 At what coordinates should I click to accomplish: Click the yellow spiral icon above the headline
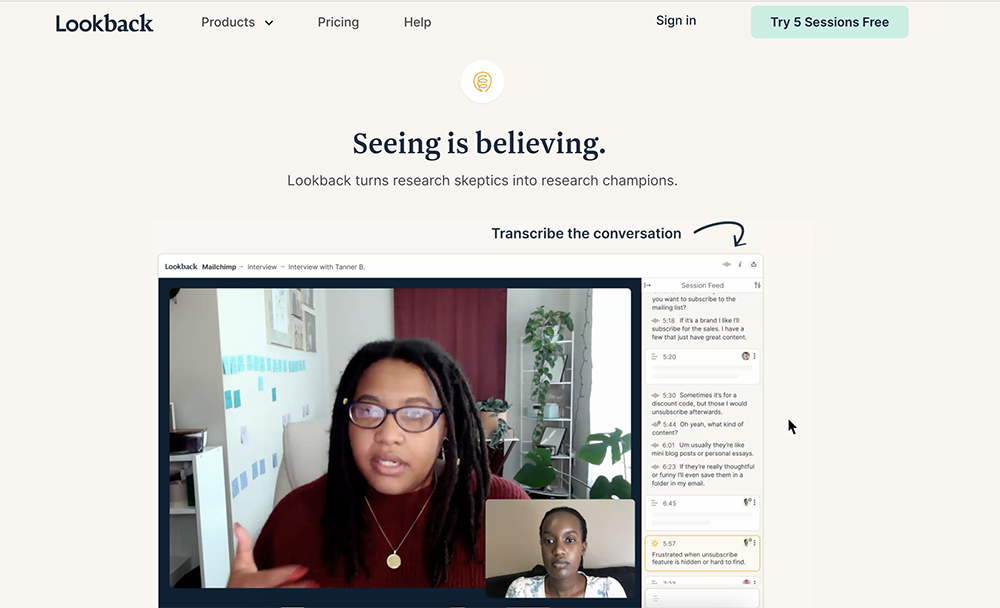[x=482, y=82]
